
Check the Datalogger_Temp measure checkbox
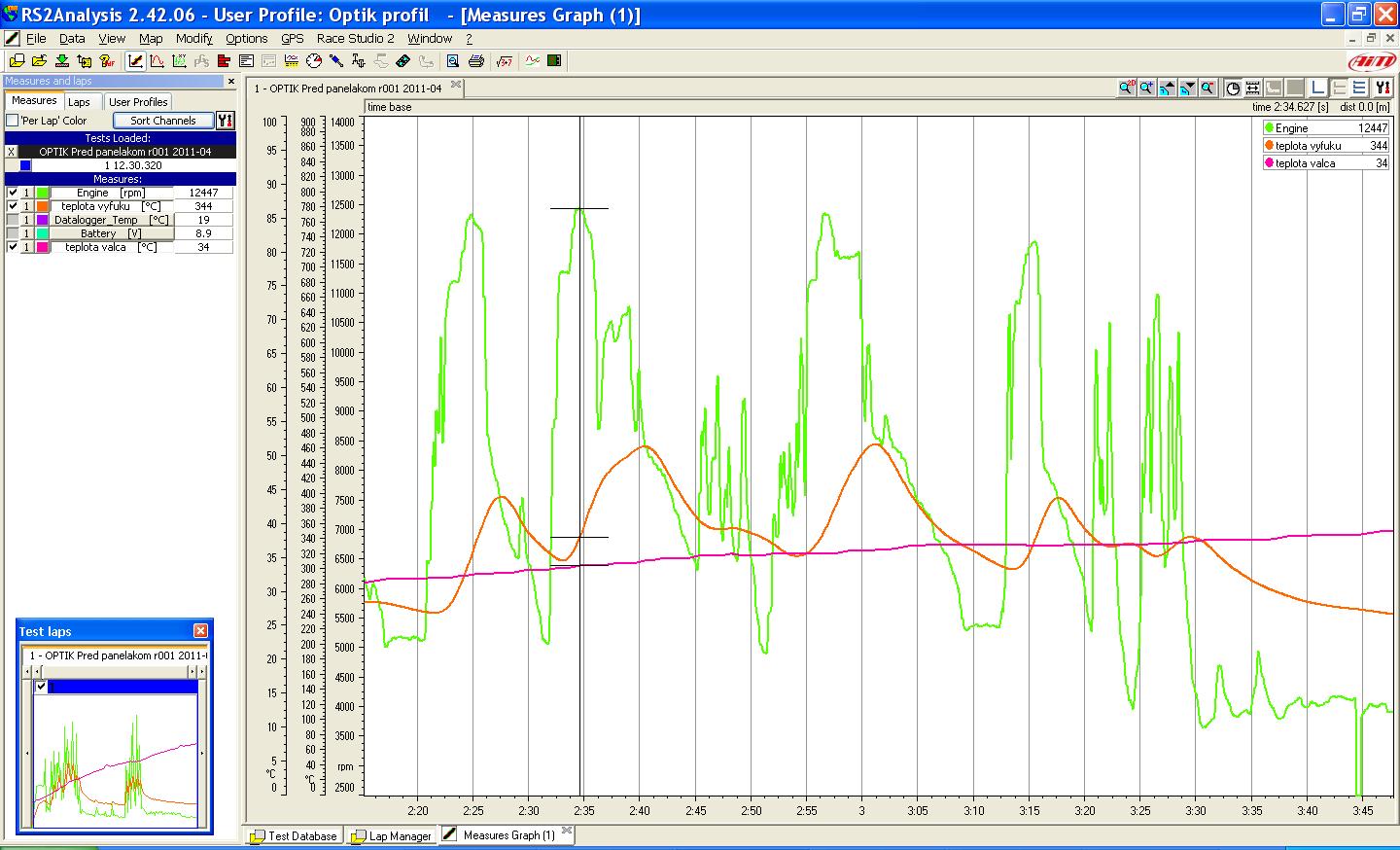pyautogui.click(x=13, y=220)
